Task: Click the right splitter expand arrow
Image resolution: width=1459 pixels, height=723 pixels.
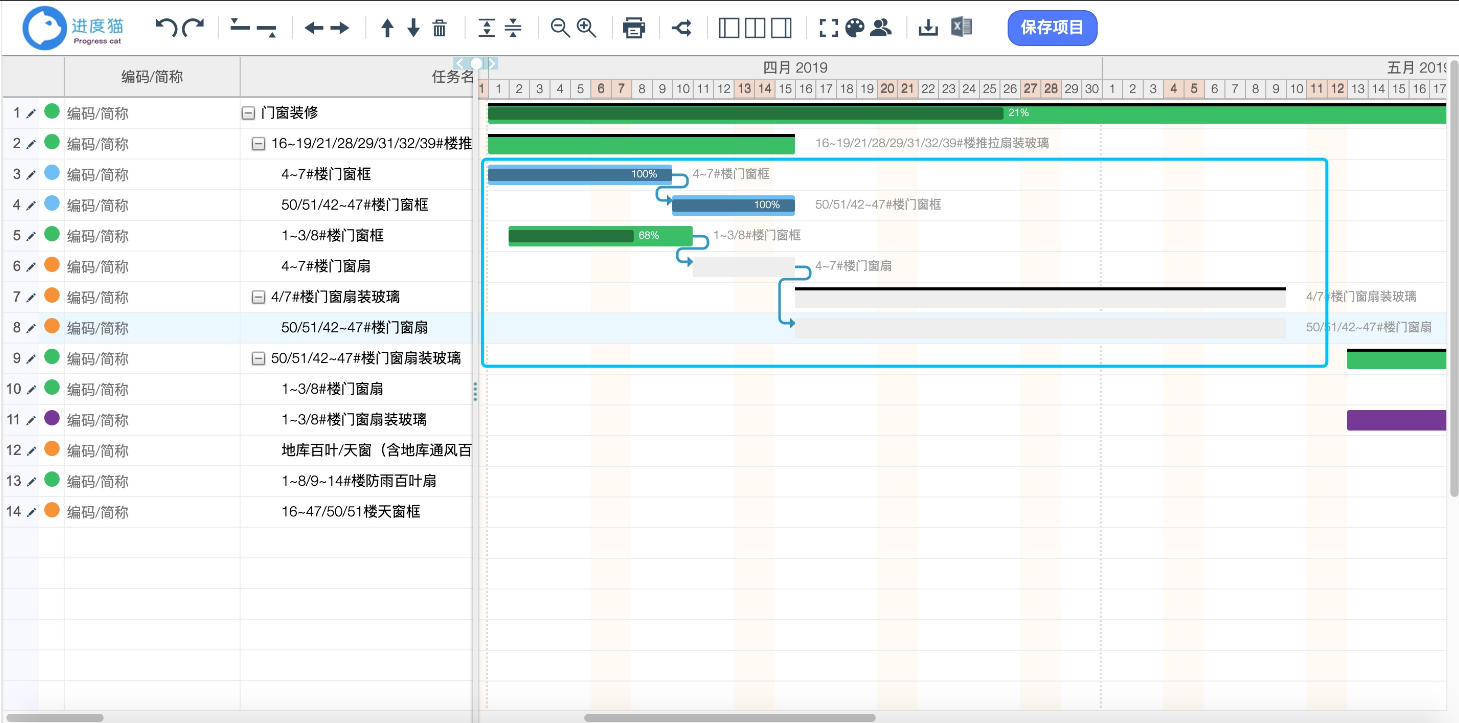Action: click(492, 64)
